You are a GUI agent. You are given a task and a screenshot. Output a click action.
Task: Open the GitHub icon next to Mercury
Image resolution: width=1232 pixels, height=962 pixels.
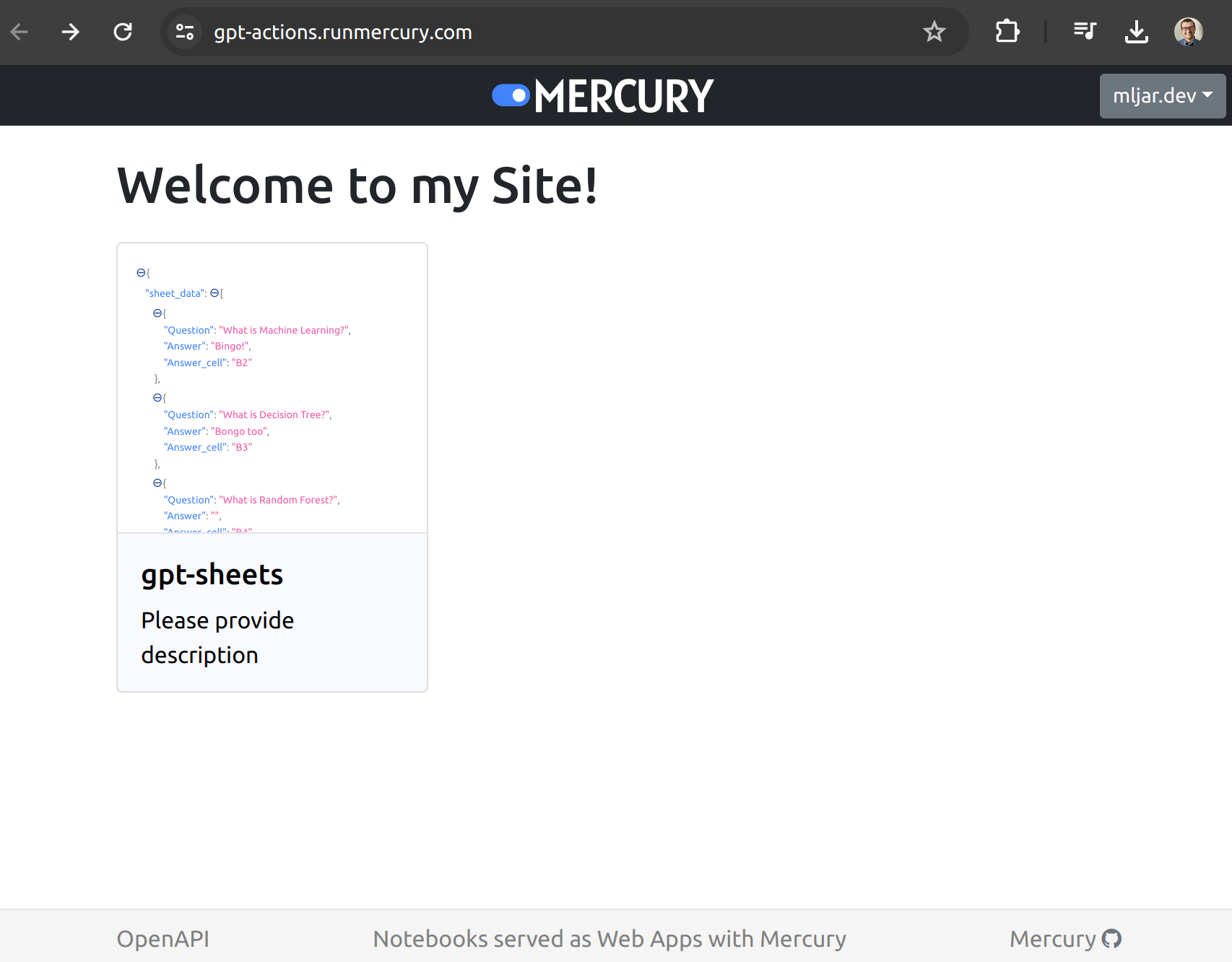tap(1111, 938)
